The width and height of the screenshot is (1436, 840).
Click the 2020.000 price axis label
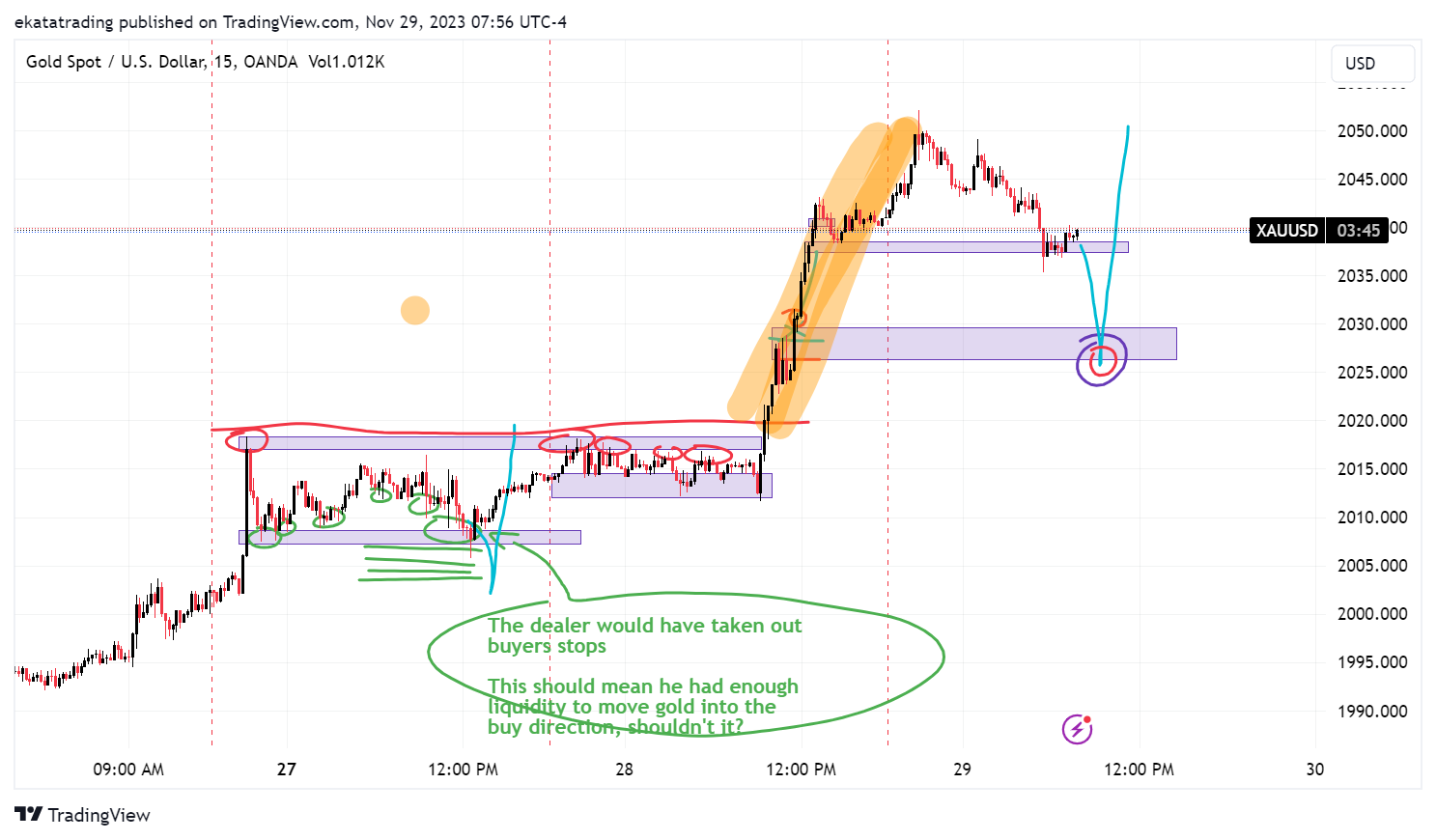[1372, 421]
